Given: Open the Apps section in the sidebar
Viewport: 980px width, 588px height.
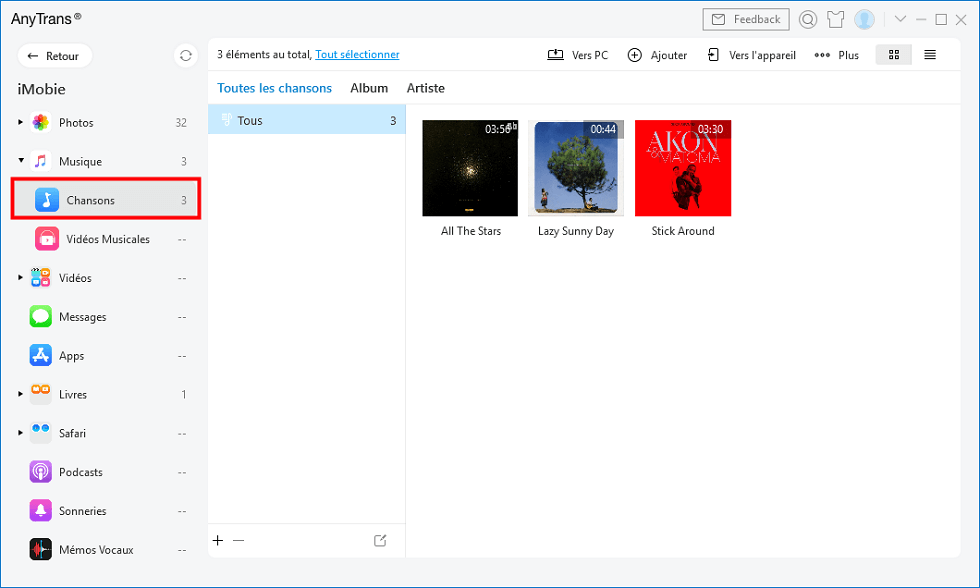Looking at the screenshot, I should [71, 355].
